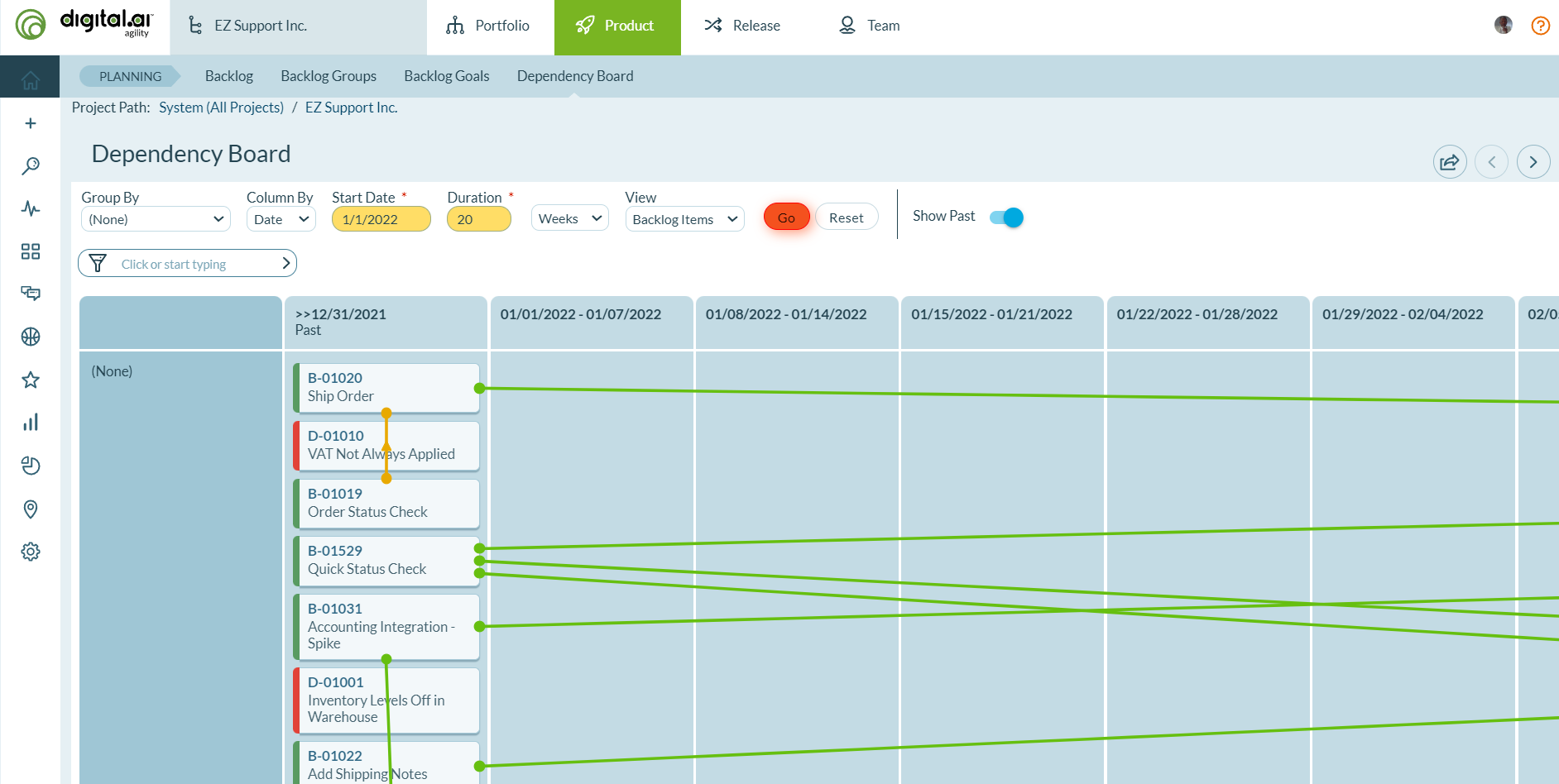Viewport: 1559px width, 784px height.
Task: Click the orange Go button
Action: pos(786,218)
